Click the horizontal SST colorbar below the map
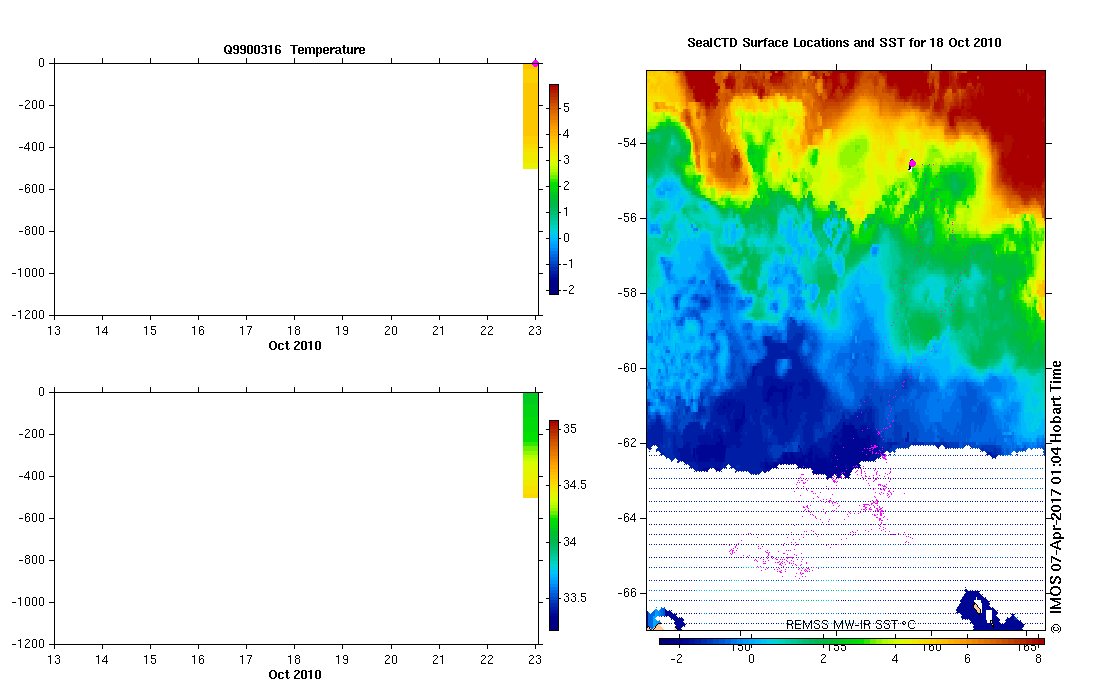Viewport: 1099px width, 700px height. click(x=850, y=642)
